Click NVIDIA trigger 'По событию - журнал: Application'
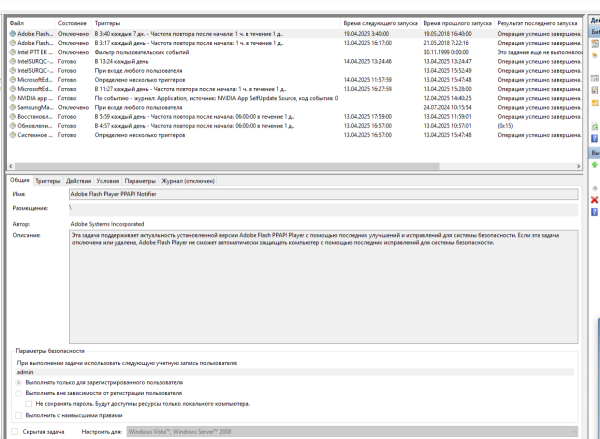 pyautogui.click(x=216, y=98)
